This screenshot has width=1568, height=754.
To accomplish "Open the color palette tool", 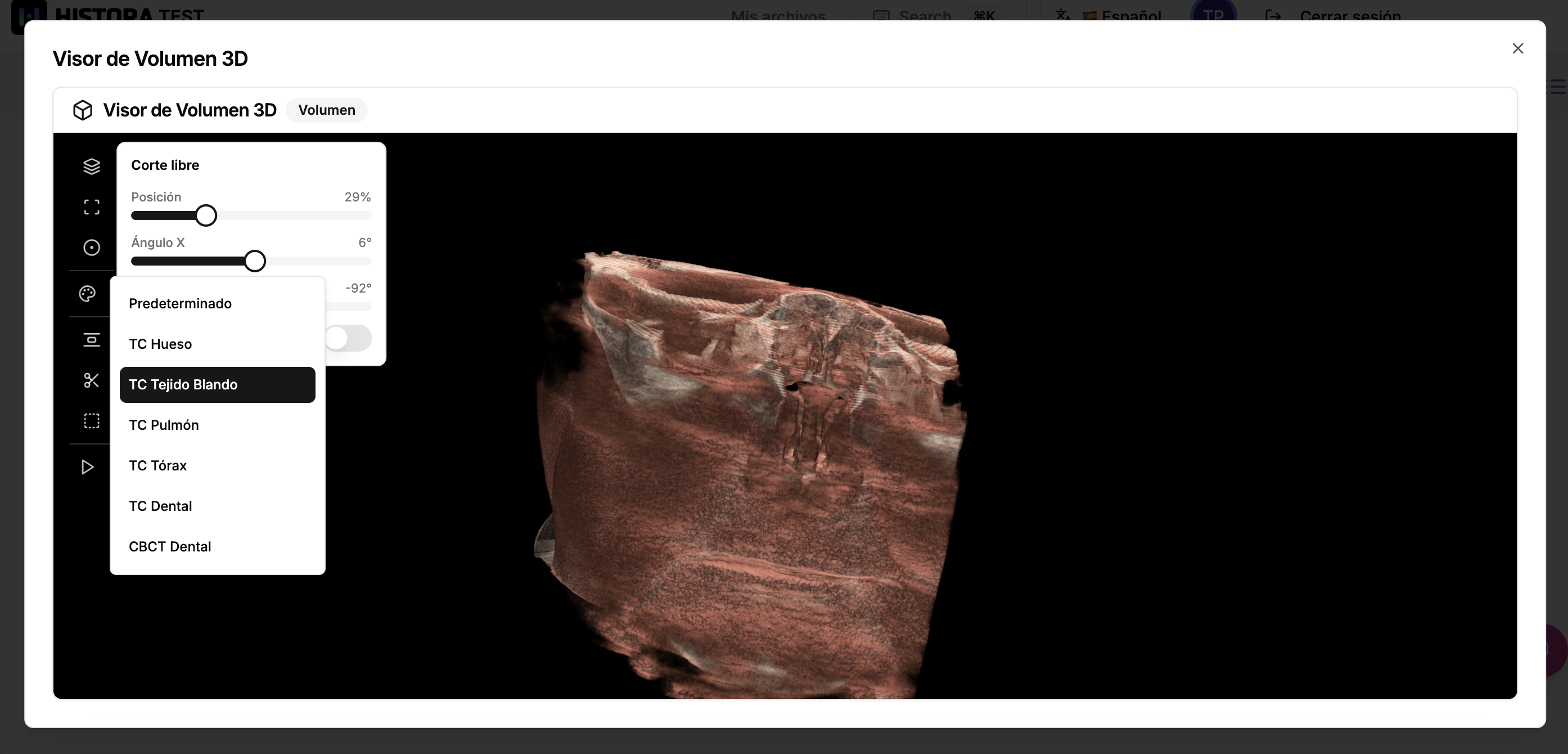I will click(88, 294).
